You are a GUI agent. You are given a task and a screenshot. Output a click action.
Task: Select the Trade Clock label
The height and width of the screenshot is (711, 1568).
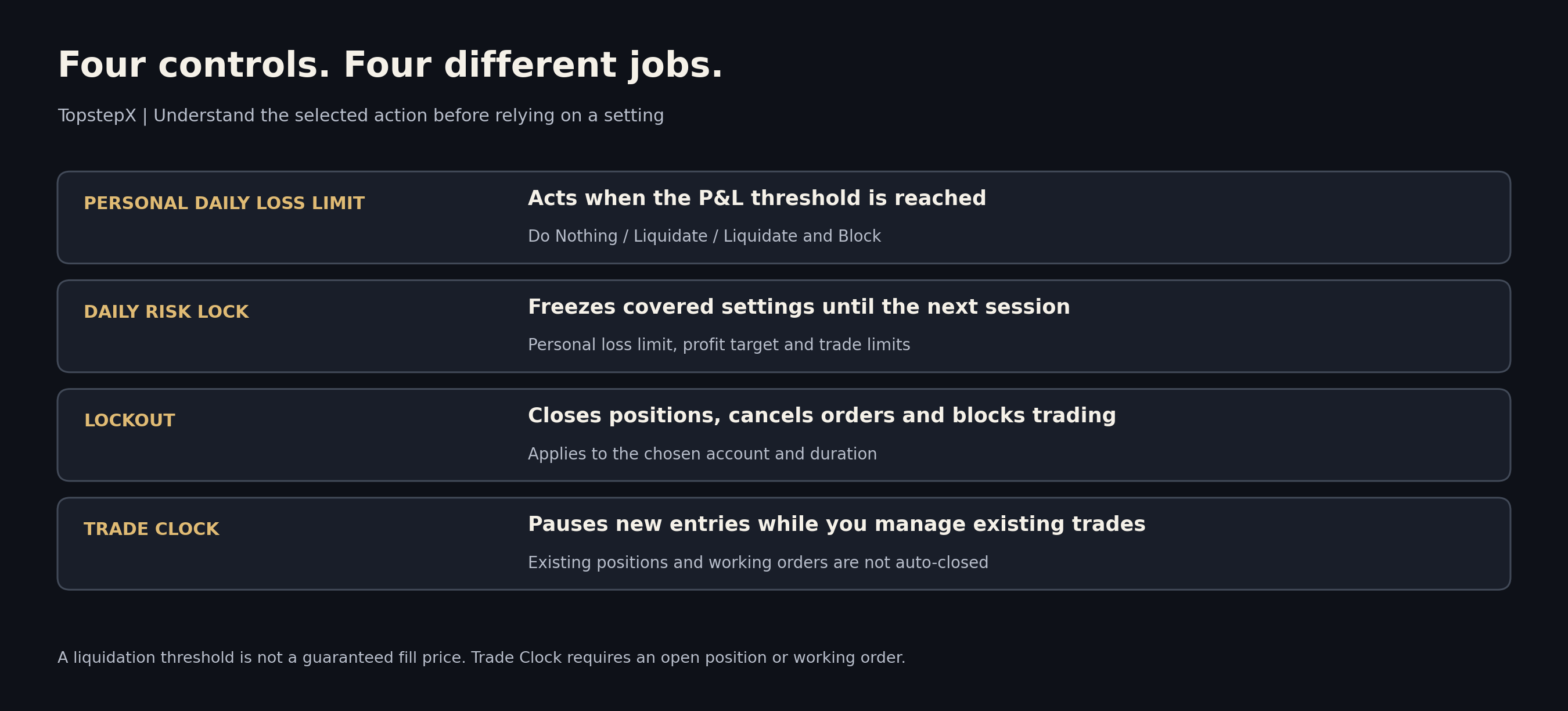[x=152, y=529]
